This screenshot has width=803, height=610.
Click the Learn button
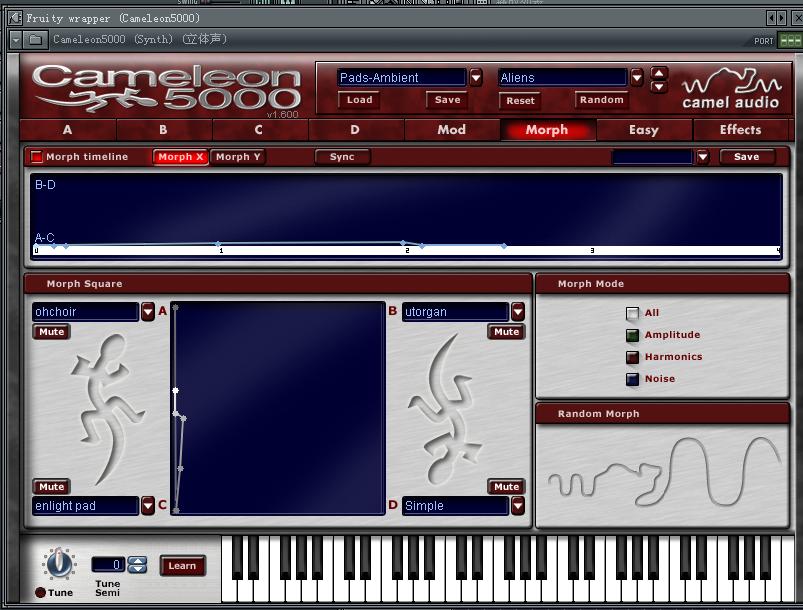click(182, 566)
